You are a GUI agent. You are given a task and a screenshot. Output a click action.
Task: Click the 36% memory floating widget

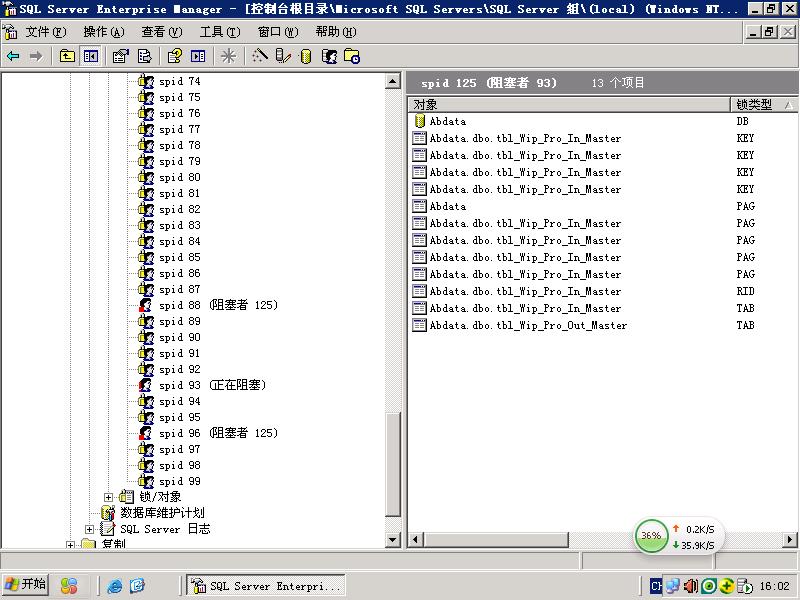tap(651, 536)
